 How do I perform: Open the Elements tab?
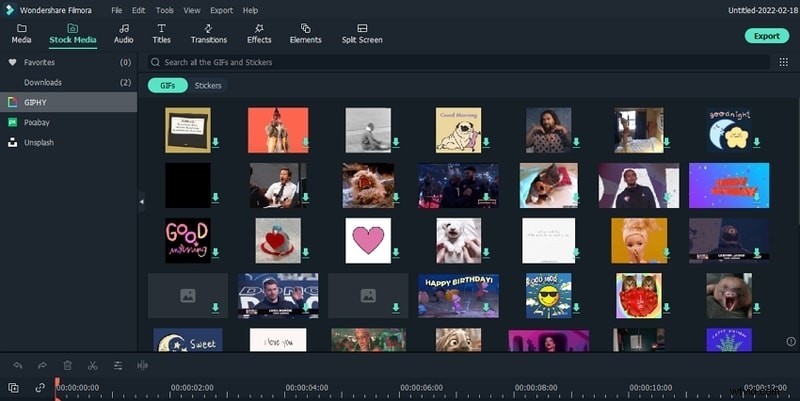[x=306, y=34]
